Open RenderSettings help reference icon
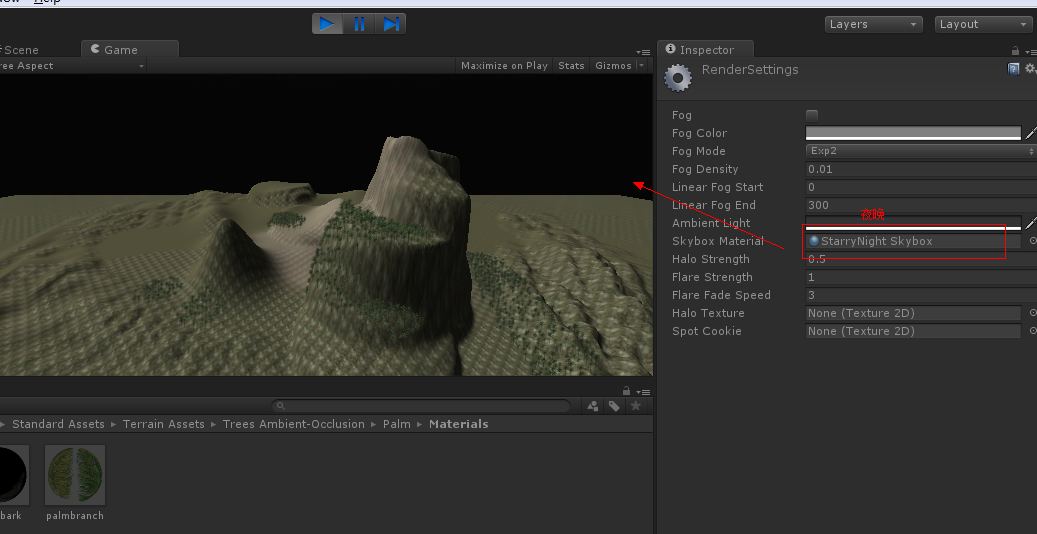1037x534 pixels. point(1013,69)
